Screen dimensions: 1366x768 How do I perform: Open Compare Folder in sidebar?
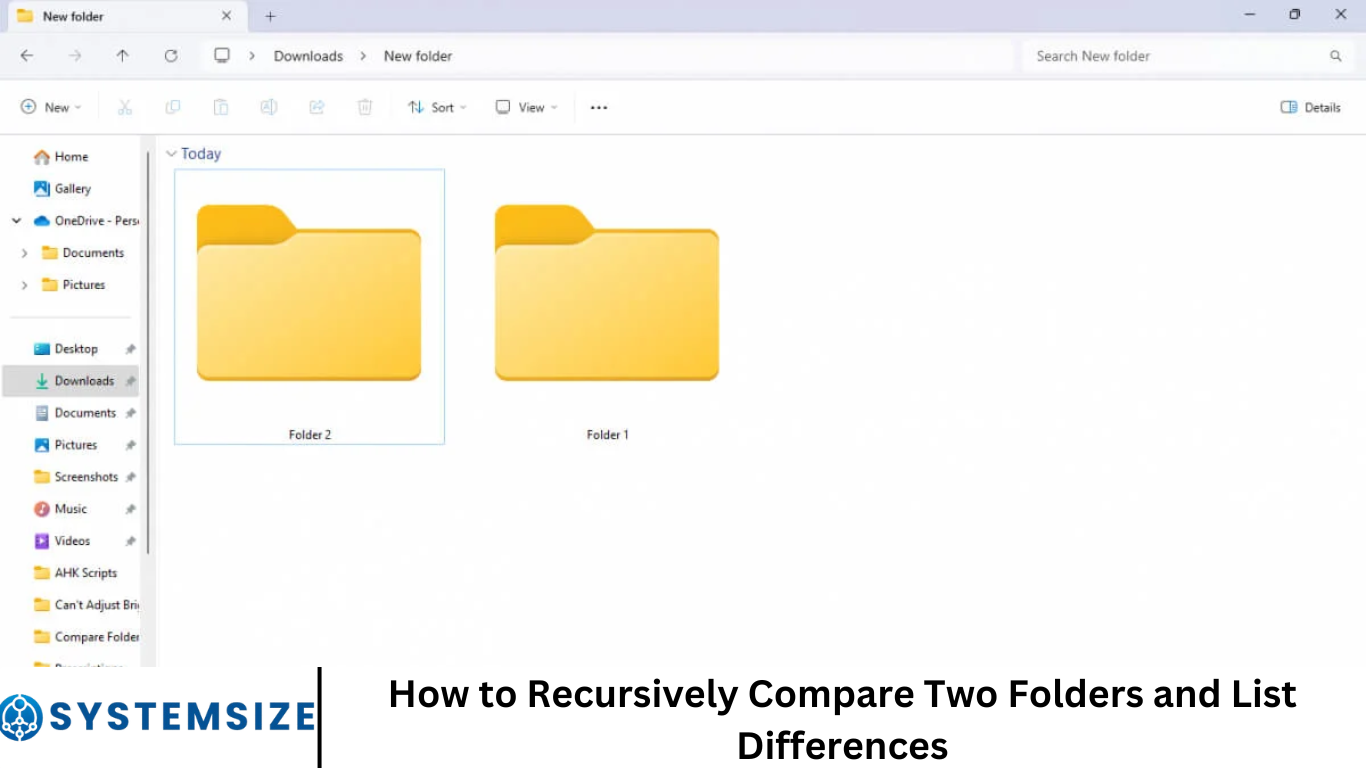[86, 637]
